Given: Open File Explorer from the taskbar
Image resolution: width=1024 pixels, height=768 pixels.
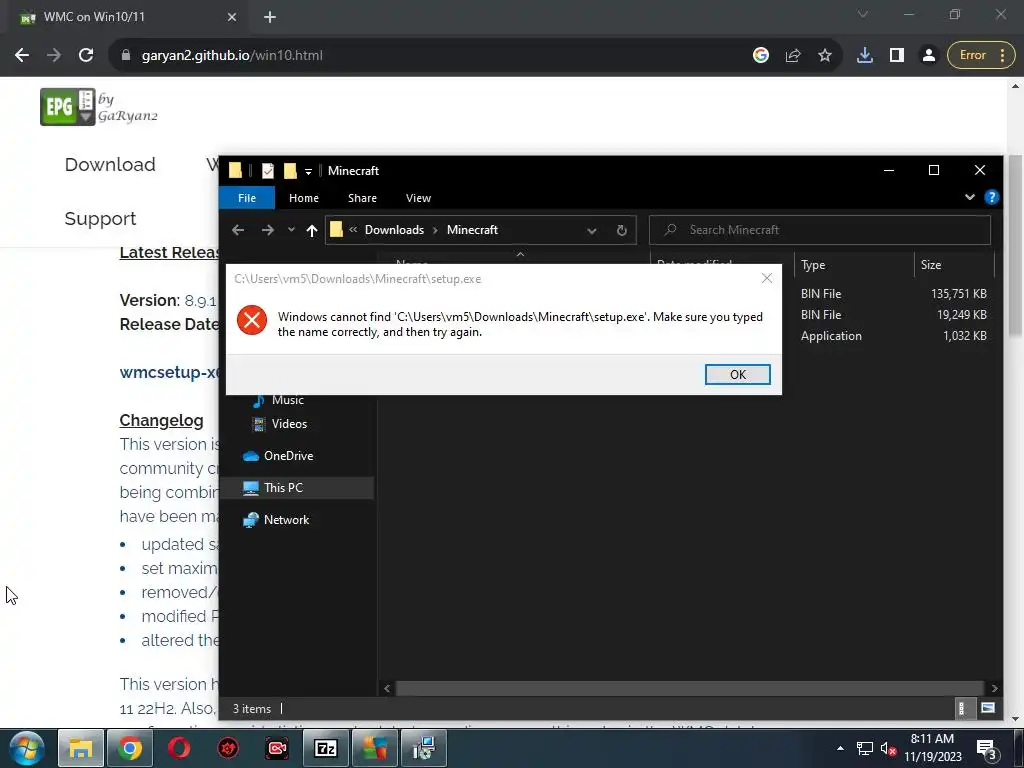Looking at the screenshot, I should pyautogui.click(x=81, y=748).
